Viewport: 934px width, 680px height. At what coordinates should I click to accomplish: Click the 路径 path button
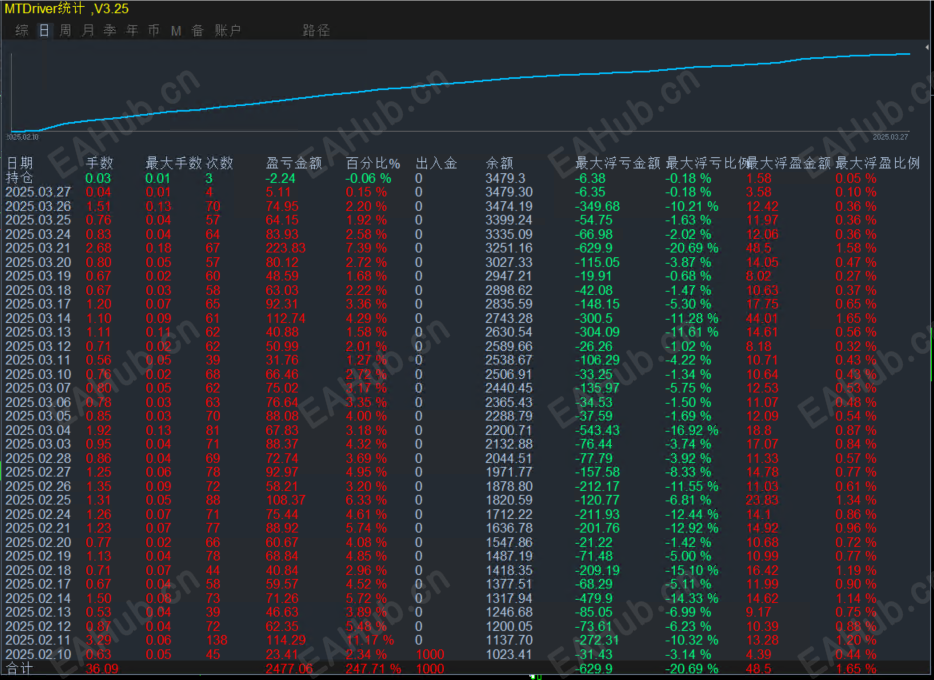(x=316, y=30)
